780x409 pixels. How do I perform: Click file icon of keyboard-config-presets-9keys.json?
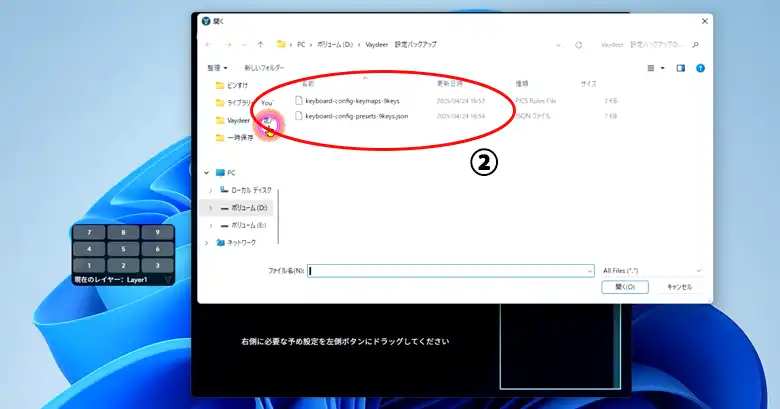point(298,116)
